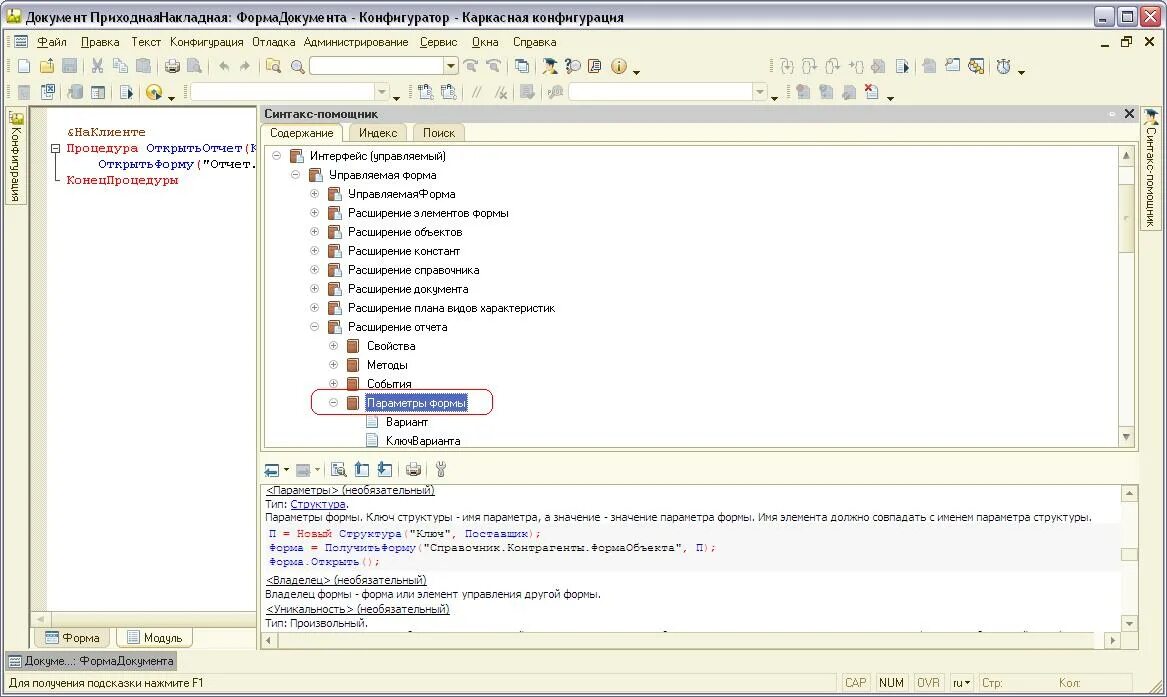Image resolution: width=1167 pixels, height=697 pixels.
Task: Collapse Расширение отчета node
Action: [314, 327]
